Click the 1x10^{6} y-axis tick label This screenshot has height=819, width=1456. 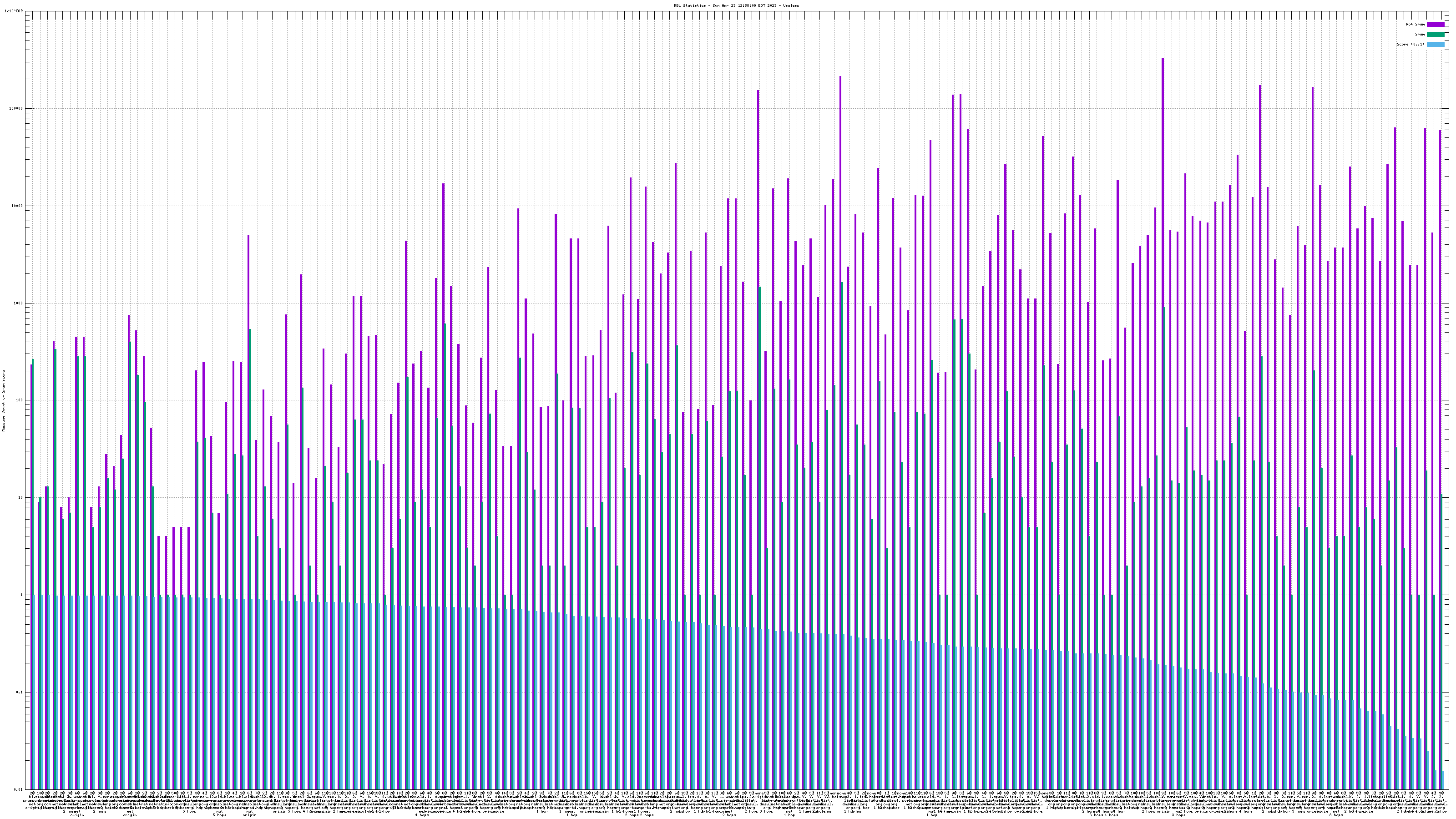(14, 11)
